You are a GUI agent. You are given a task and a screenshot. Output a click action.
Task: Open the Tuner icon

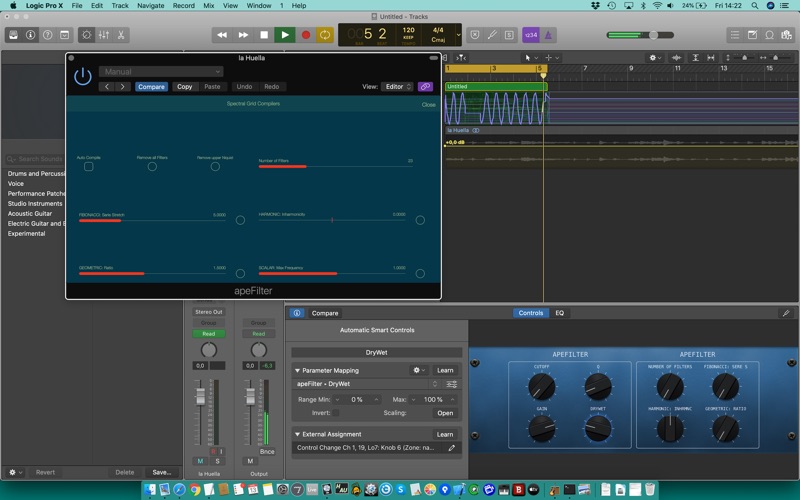(492, 35)
